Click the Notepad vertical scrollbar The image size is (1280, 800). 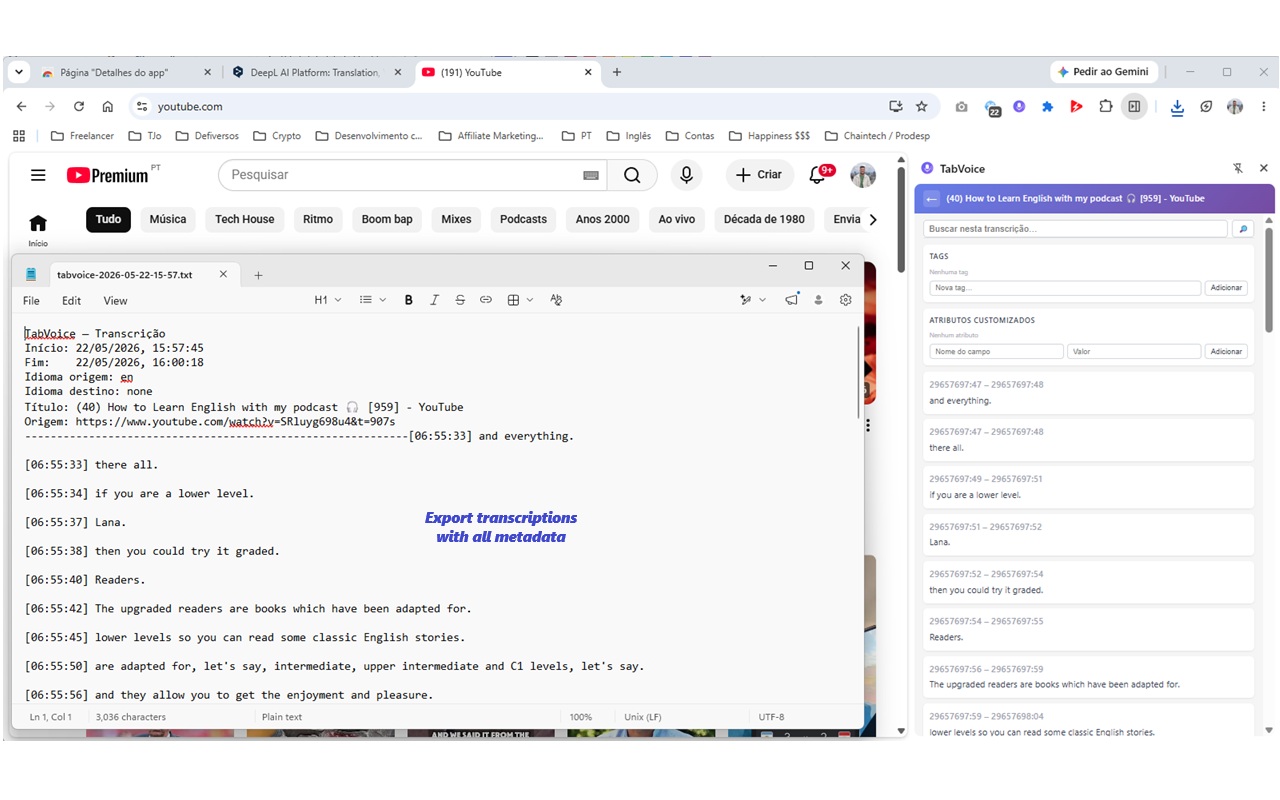pos(858,372)
